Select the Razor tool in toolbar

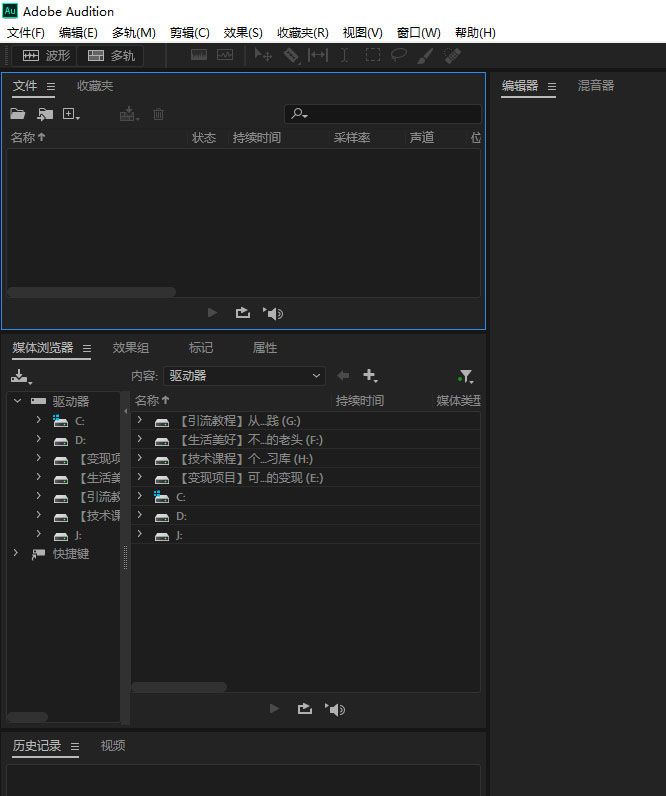(x=291, y=56)
